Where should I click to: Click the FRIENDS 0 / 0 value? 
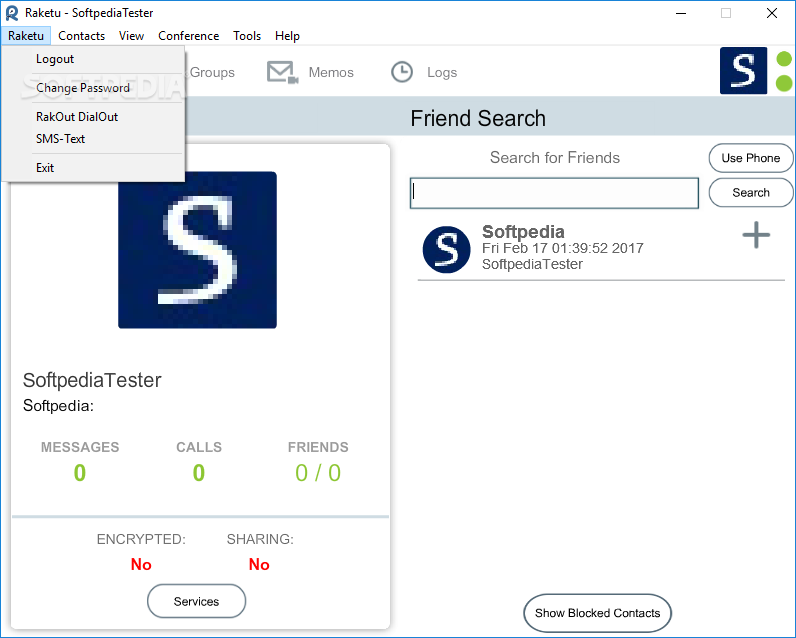318,473
